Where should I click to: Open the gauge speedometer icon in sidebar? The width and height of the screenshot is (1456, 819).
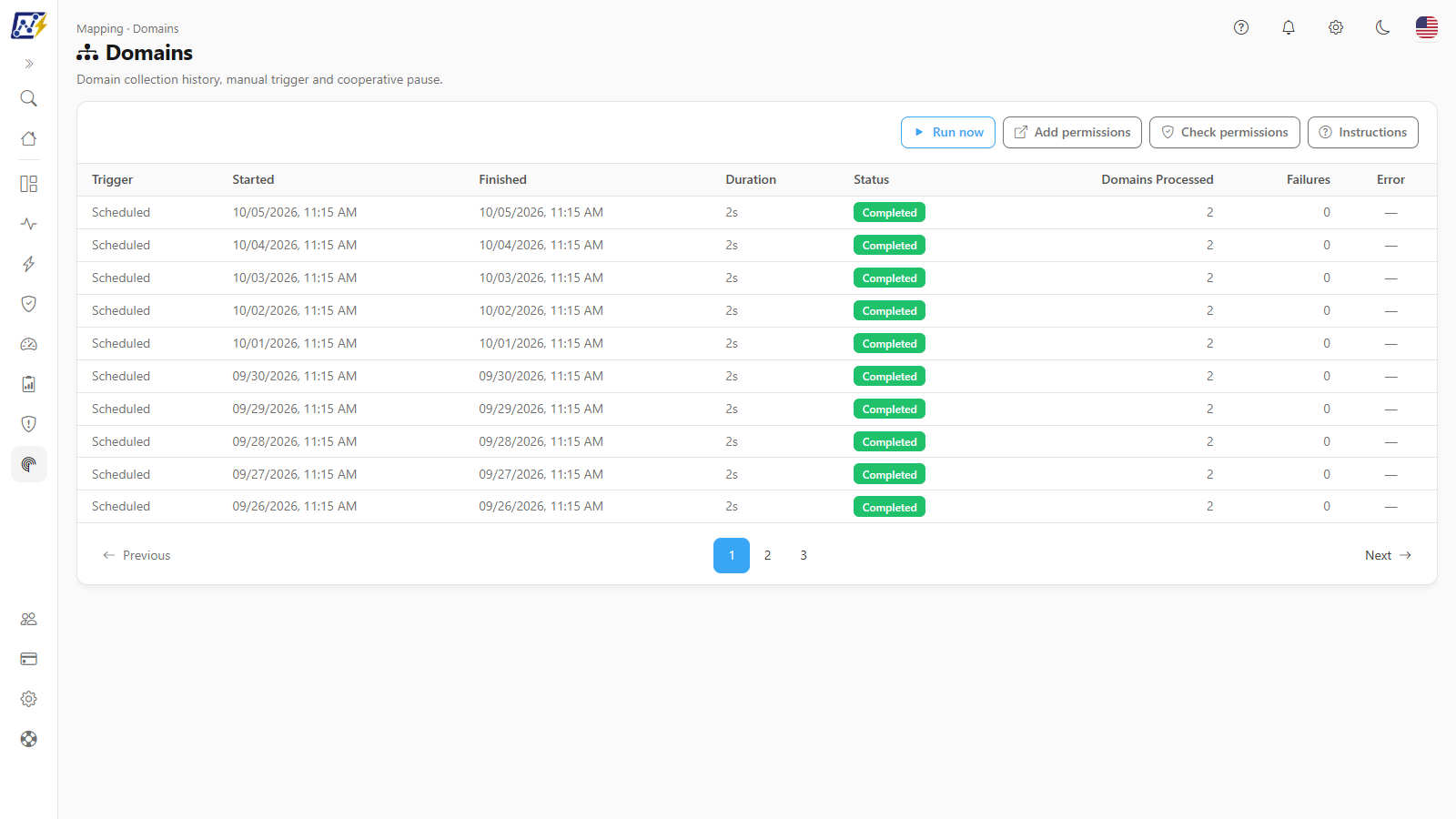(29, 344)
